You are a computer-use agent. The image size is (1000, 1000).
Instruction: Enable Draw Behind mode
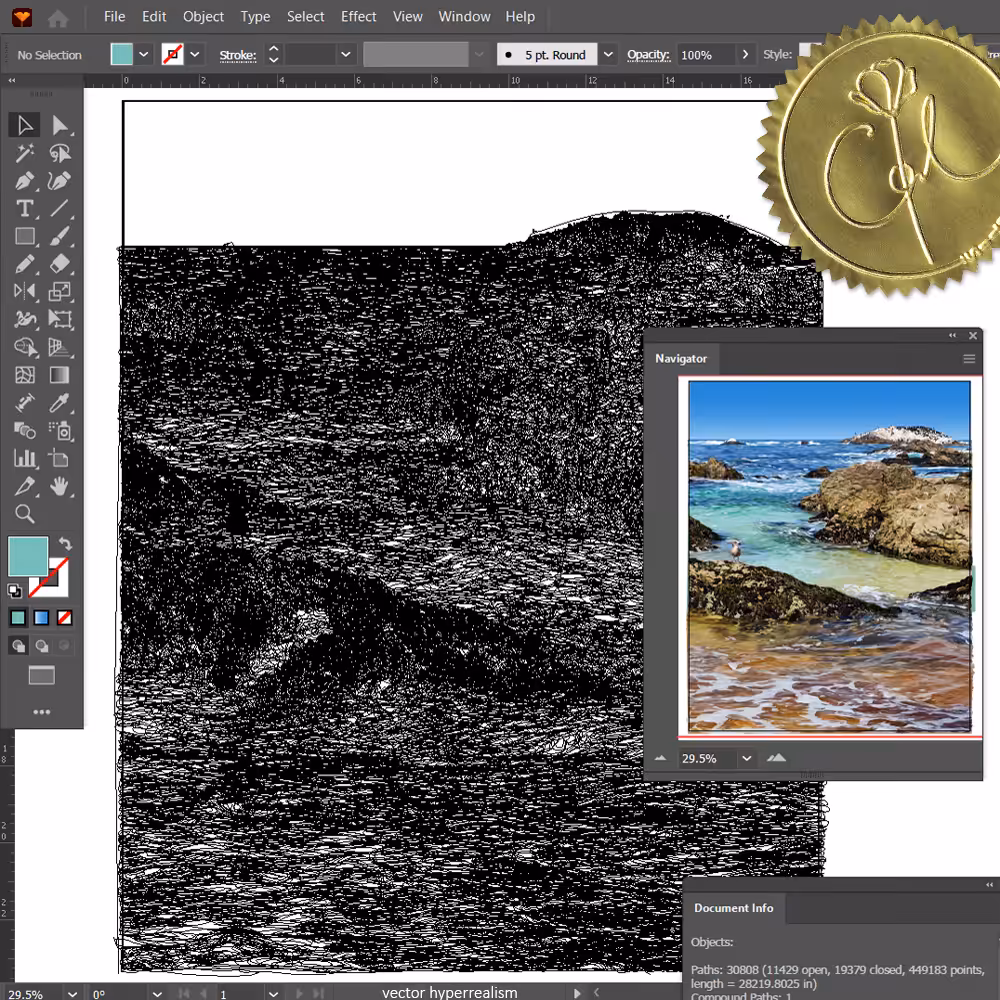point(41,646)
